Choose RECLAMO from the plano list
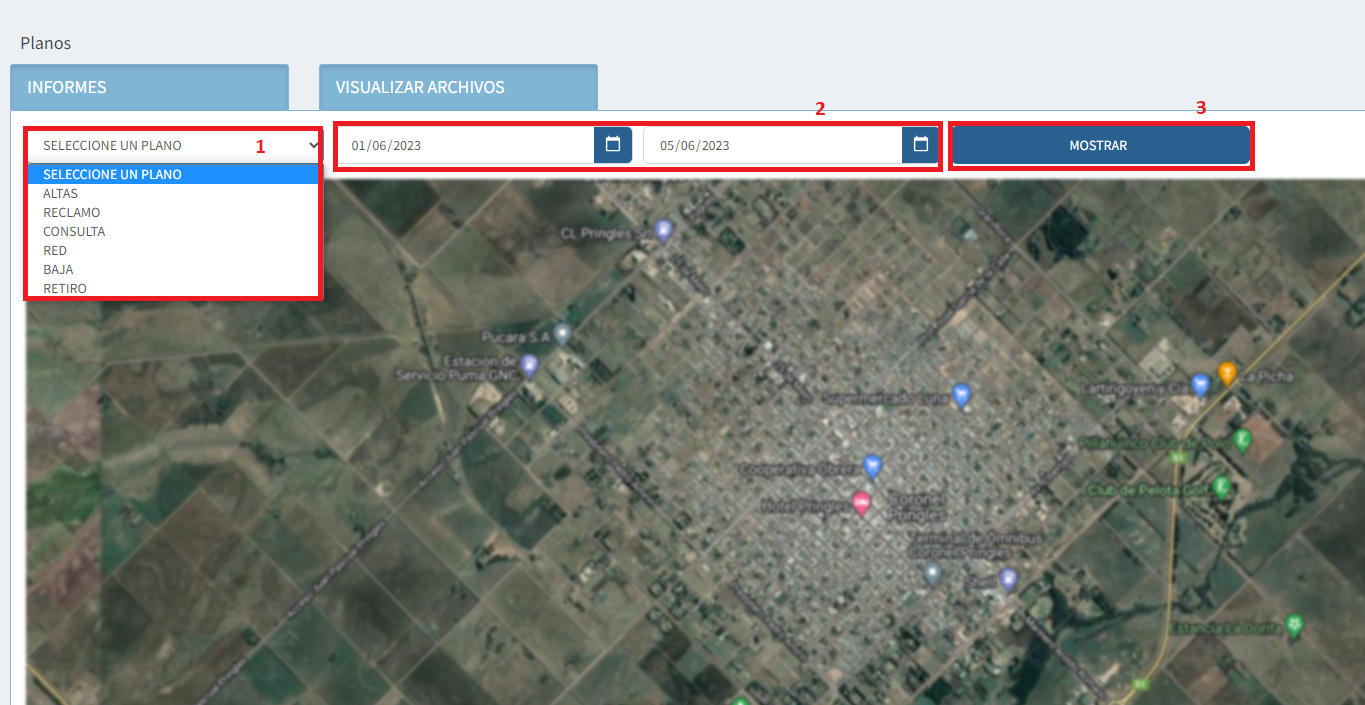The width and height of the screenshot is (1365, 705). coord(72,213)
